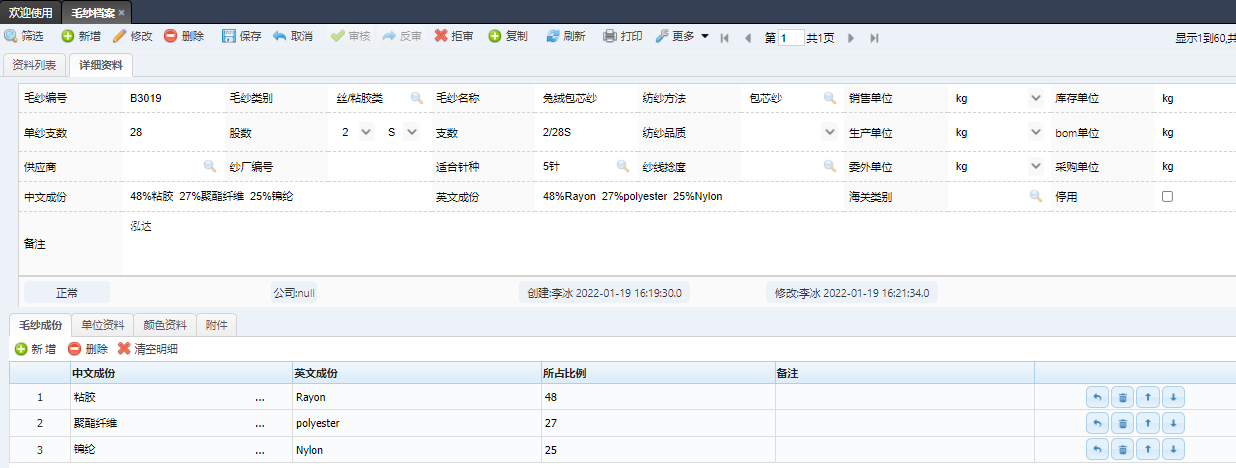This screenshot has height=468, width=1236.
Task: Click 新增 in the 毛纱成份 detail toolbar
Action: tap(35, 349)
